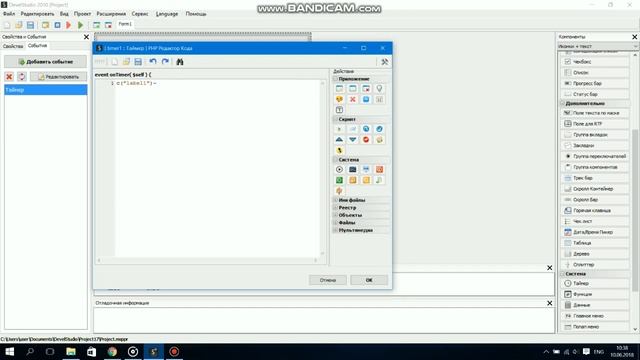The height and width of the screenshot is (360, 640).
Task: Click the add form icon in main toolbar
Action: (x=96, y=25)
